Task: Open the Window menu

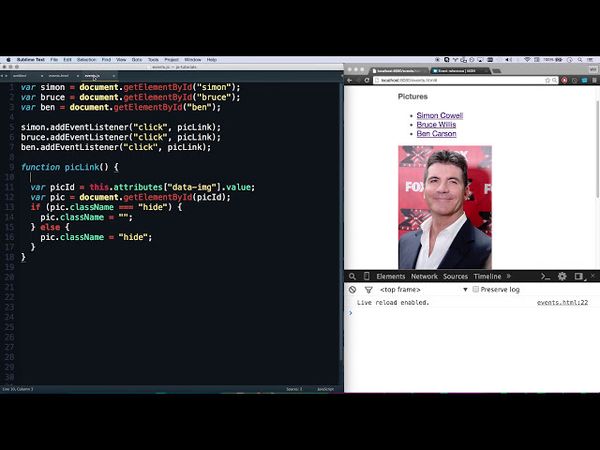Action: click(x=193, y=60)
